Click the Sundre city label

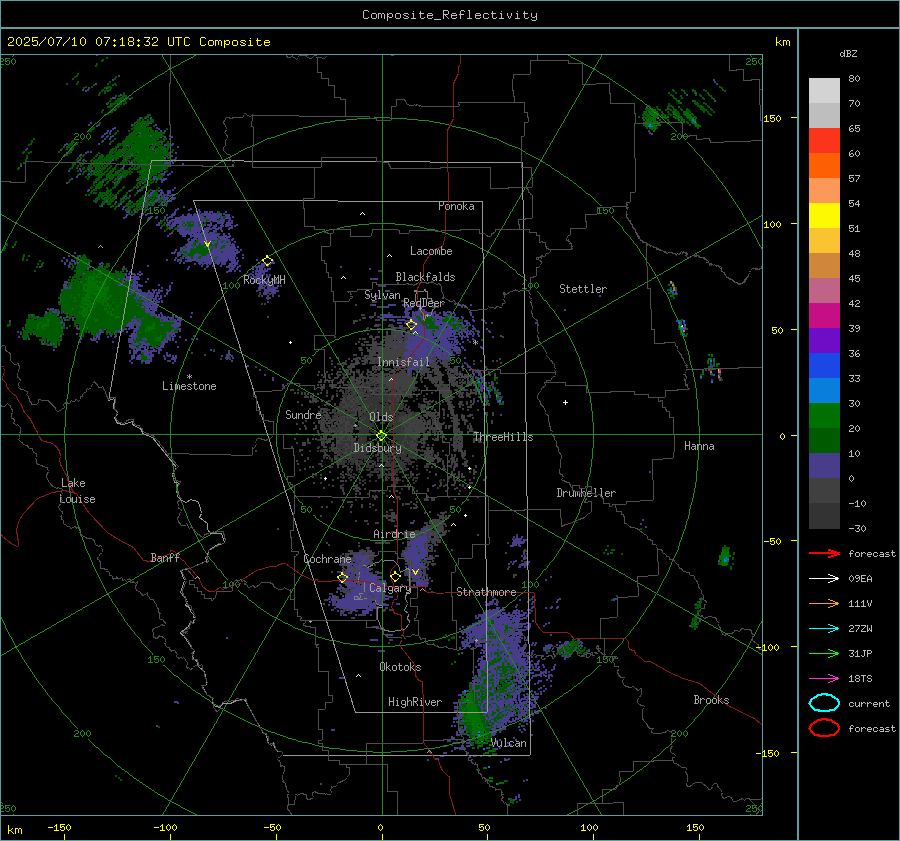coord(303,414)
